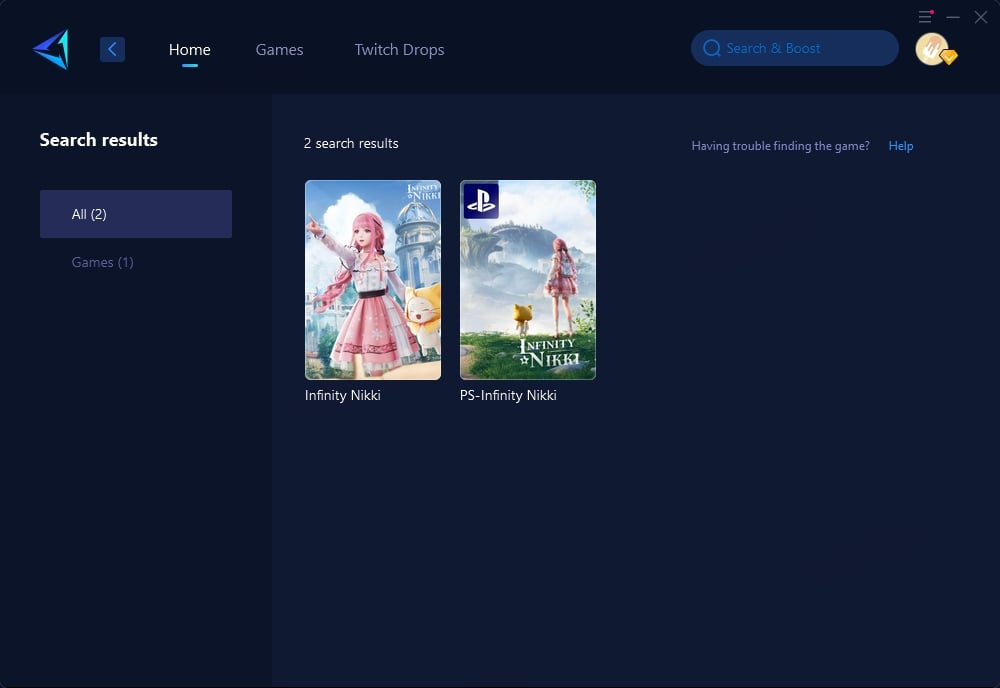This screenshot has height=688, width=1000.
Task: Select the Games (1) filter
Action: pyautogui.click(x=103, y=262)
